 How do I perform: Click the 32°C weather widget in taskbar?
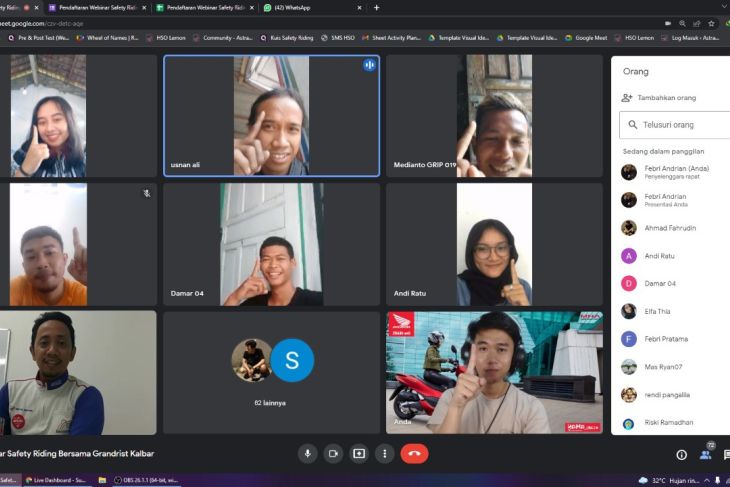669,480
